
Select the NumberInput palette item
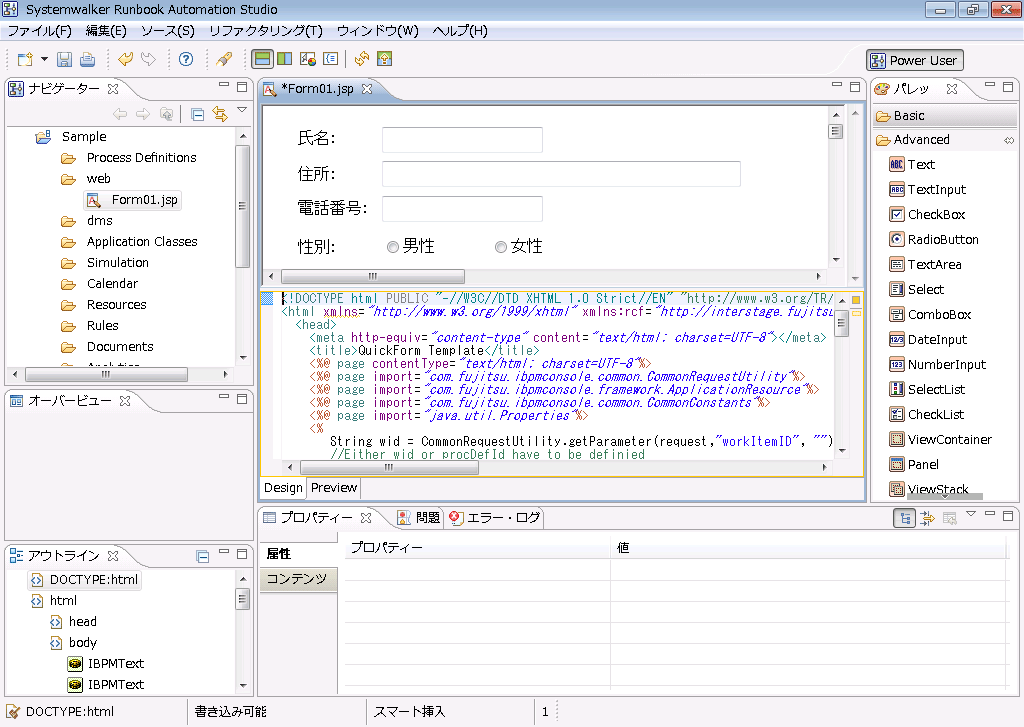point(938,364)
